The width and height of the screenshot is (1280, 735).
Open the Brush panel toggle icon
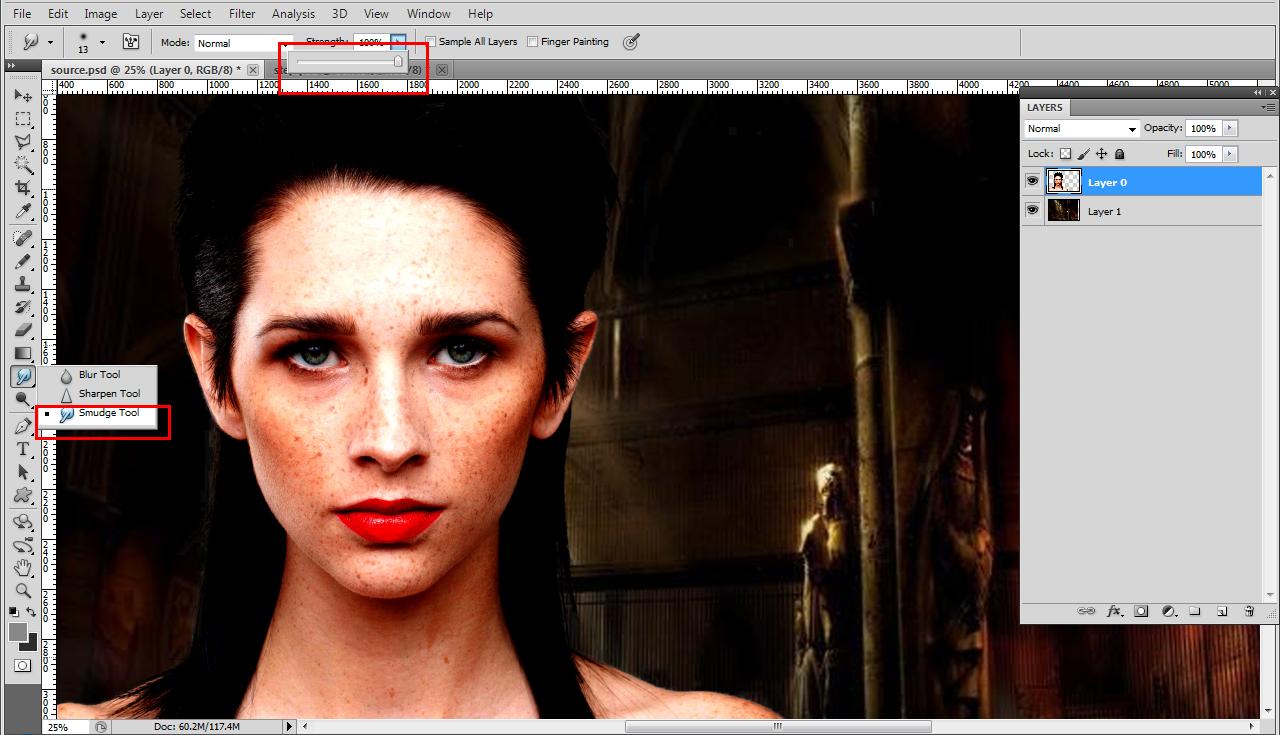tap(130, 42)
